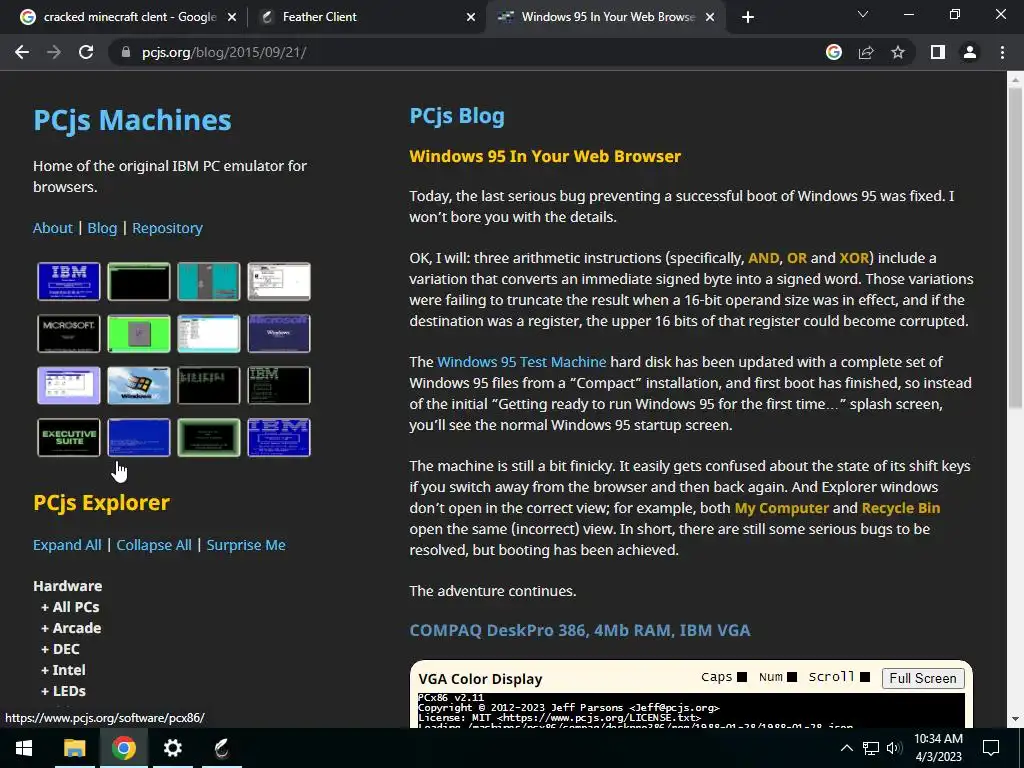This screenshot has width=1024, height=768.
Task: Open the About link
Action: click(x=53, y=228)
